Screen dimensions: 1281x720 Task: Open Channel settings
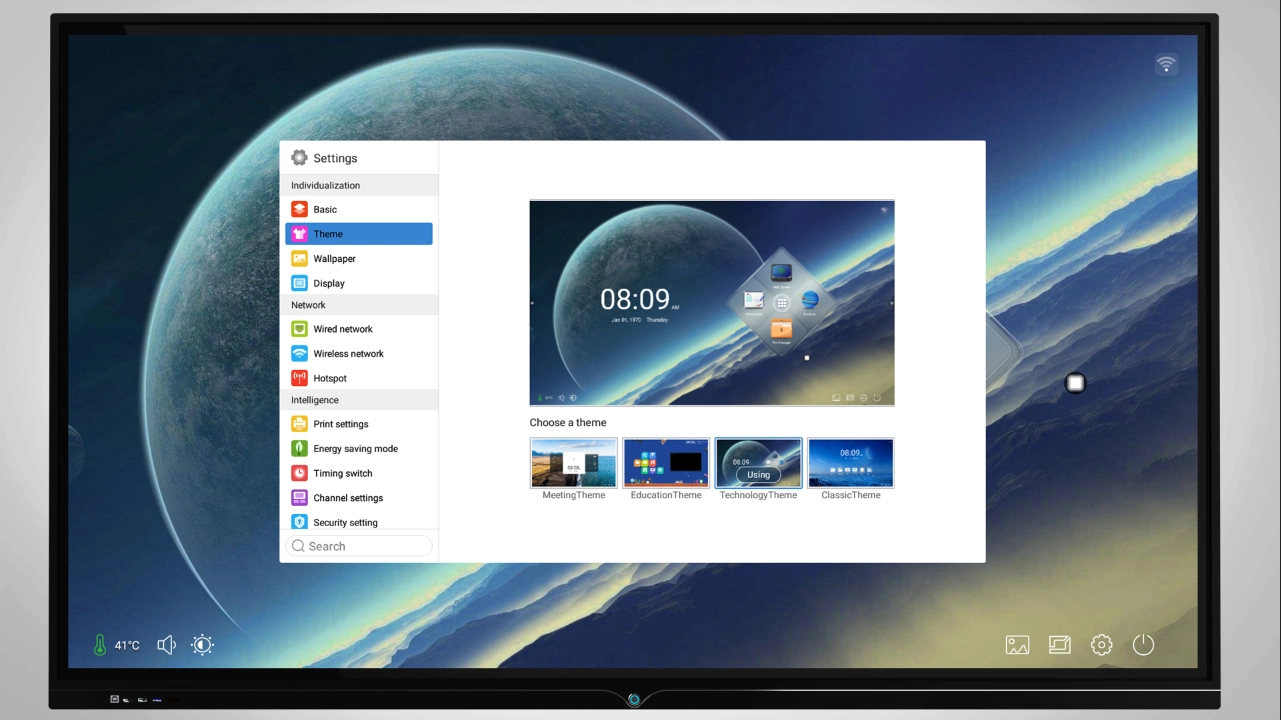tap(358, 498)
